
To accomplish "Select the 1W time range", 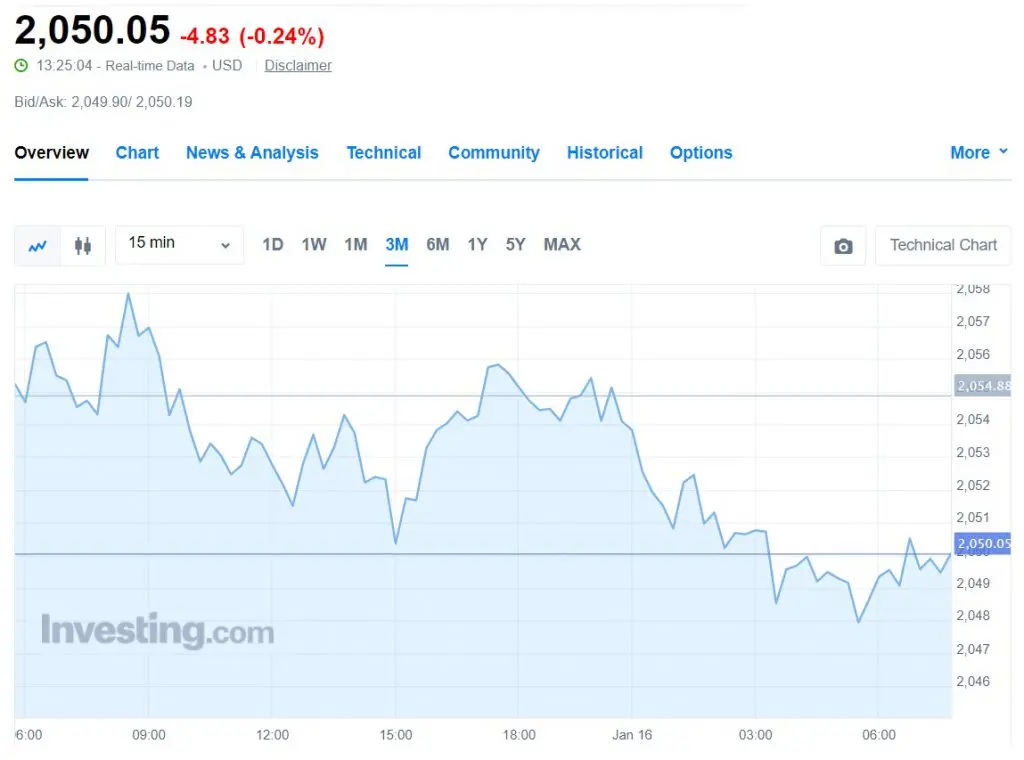I will 313,245.
